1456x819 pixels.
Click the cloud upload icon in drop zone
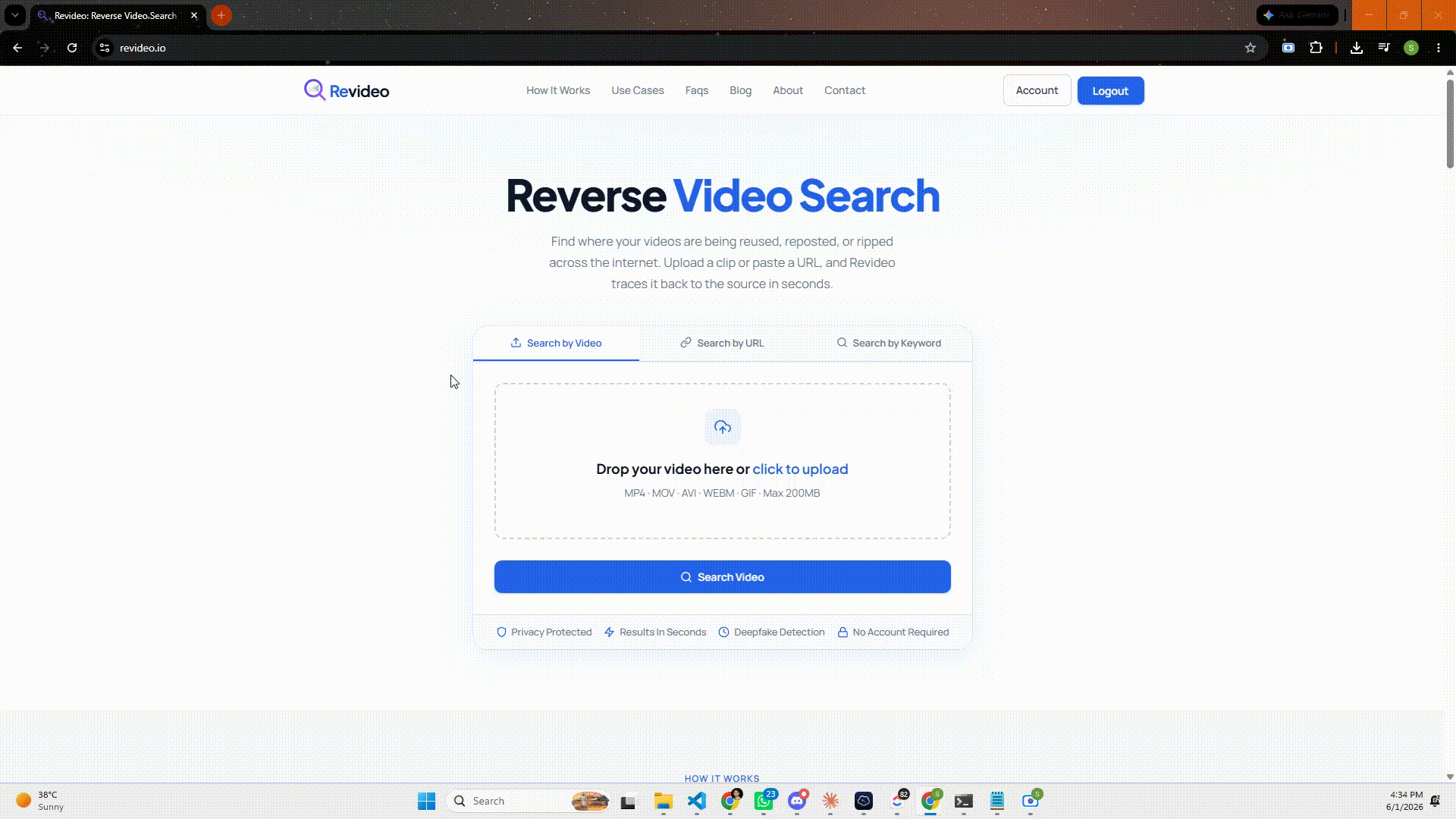coord(723,427)
